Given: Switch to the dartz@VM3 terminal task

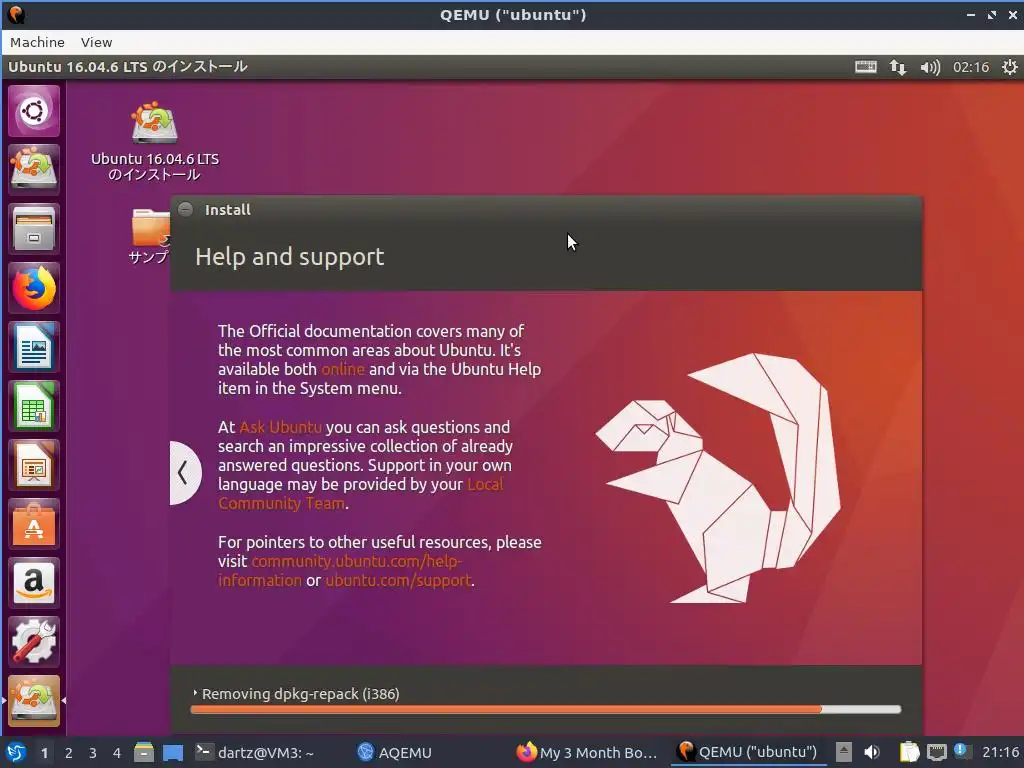Looking at the screenshot, I should (255, 752).
